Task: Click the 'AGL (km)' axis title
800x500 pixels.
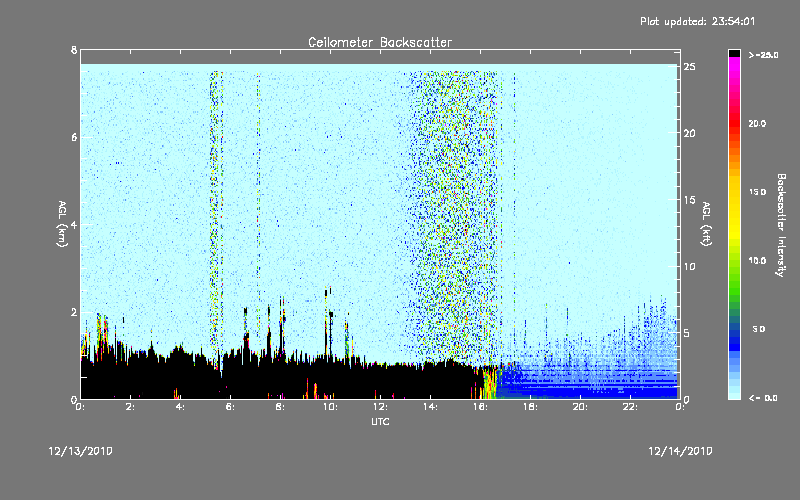Action: [62, 224]
